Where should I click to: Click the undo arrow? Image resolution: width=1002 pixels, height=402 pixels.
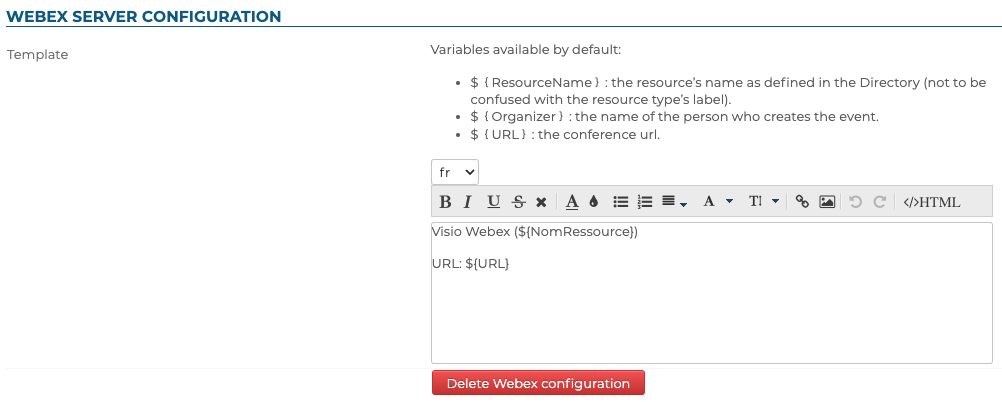click(x=855, y=202)
